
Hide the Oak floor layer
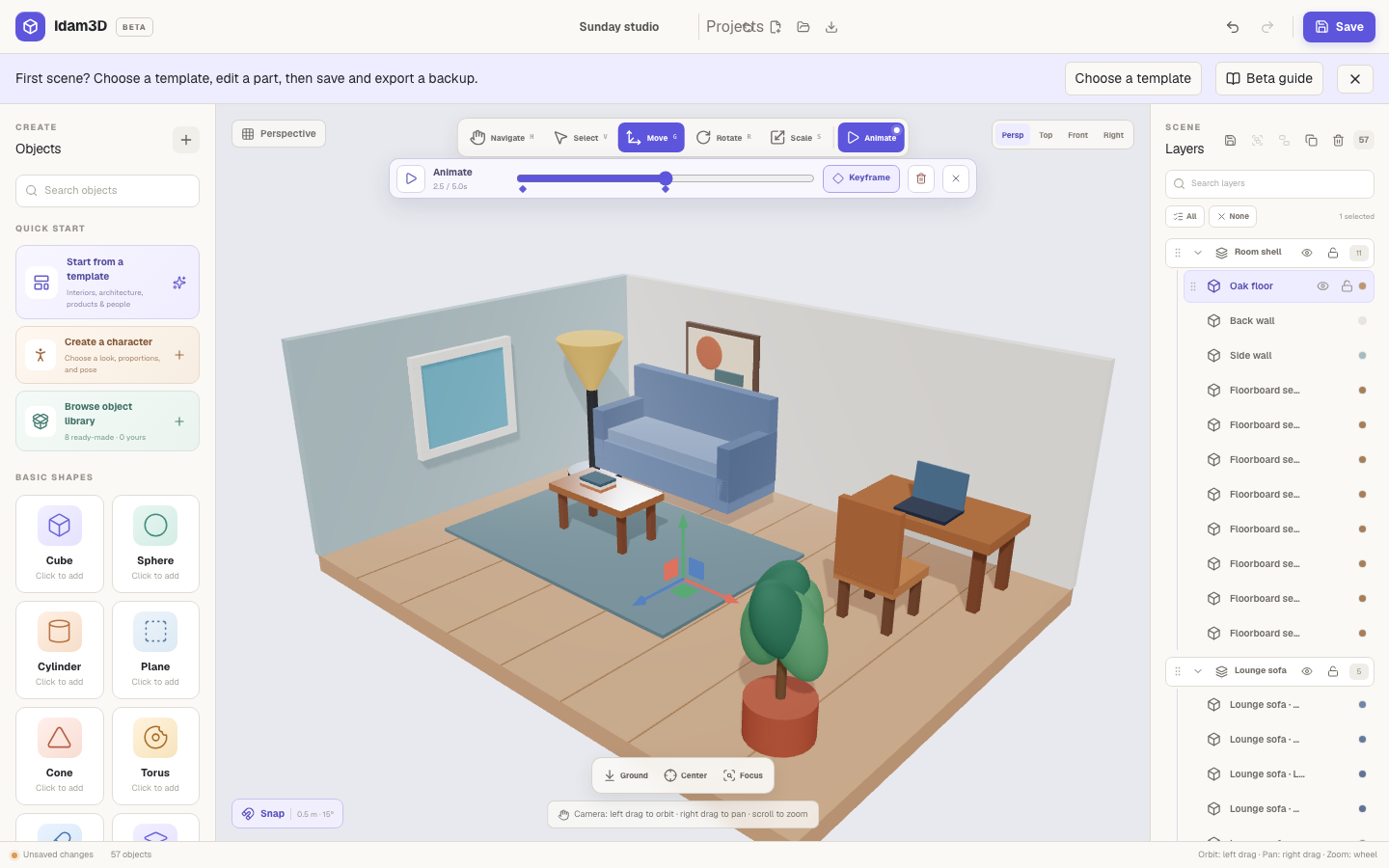tap(1322, 286)
